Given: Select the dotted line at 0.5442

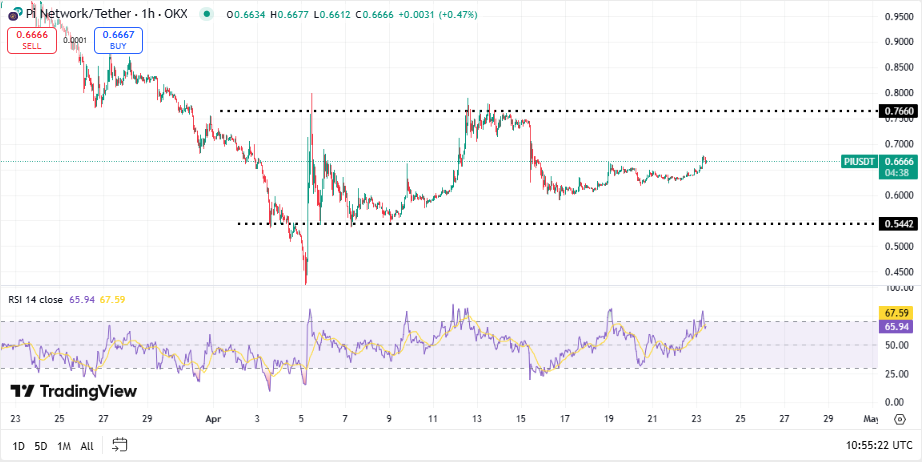Looking at the screenshot, I should (556, 223).
